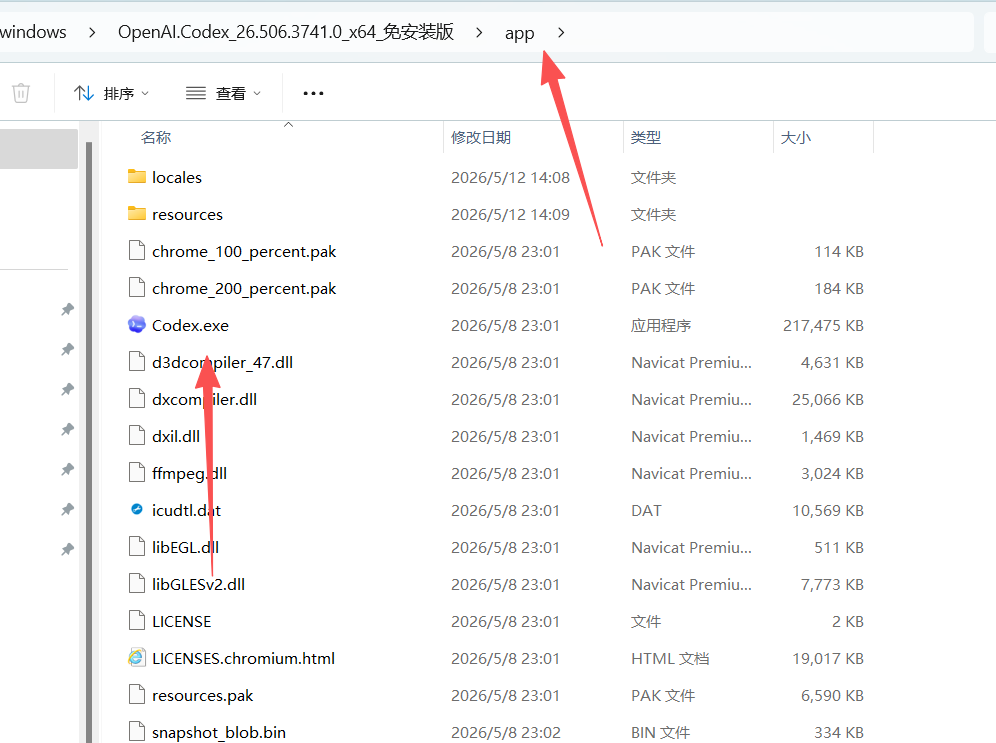Navigate to OpenAI.Codex_26.506.3741.0_x64 breadcrumb
This screenshot has height=743, width=996.
point(286,32)
